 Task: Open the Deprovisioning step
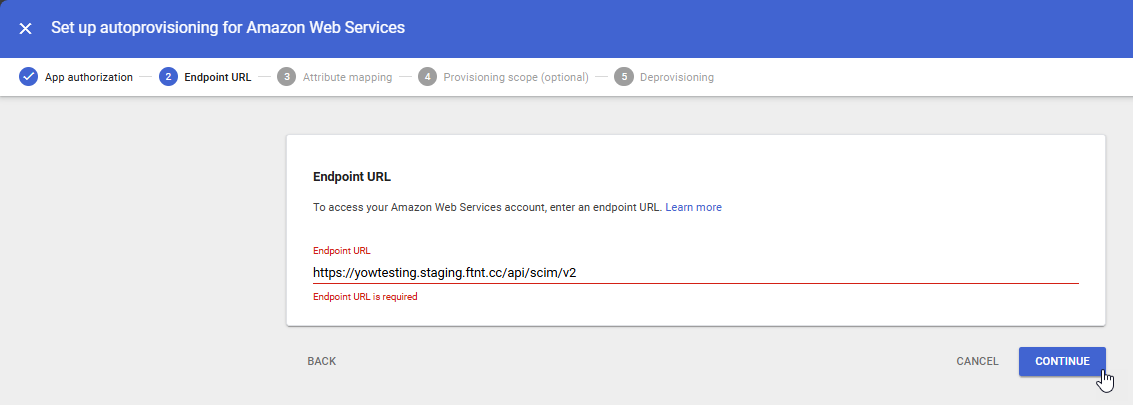(x=677, y=77)
